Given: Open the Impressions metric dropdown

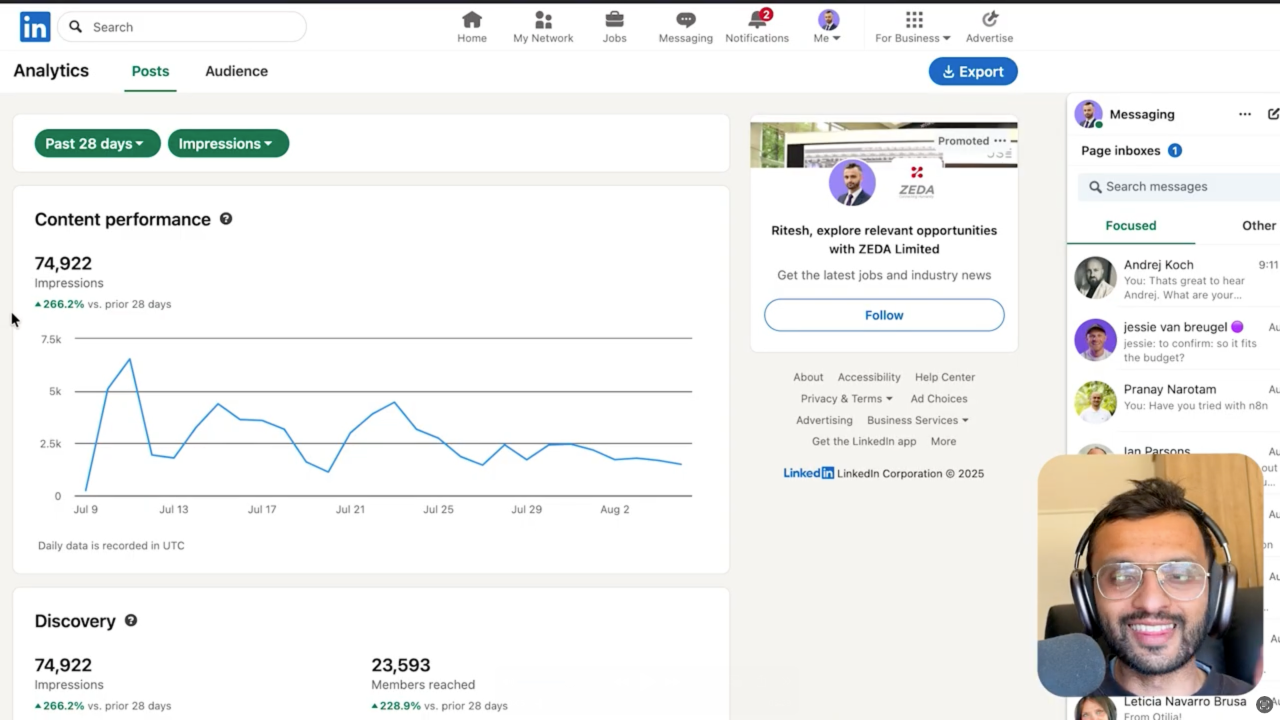Looking at the screenshot, I should (228, 144).
